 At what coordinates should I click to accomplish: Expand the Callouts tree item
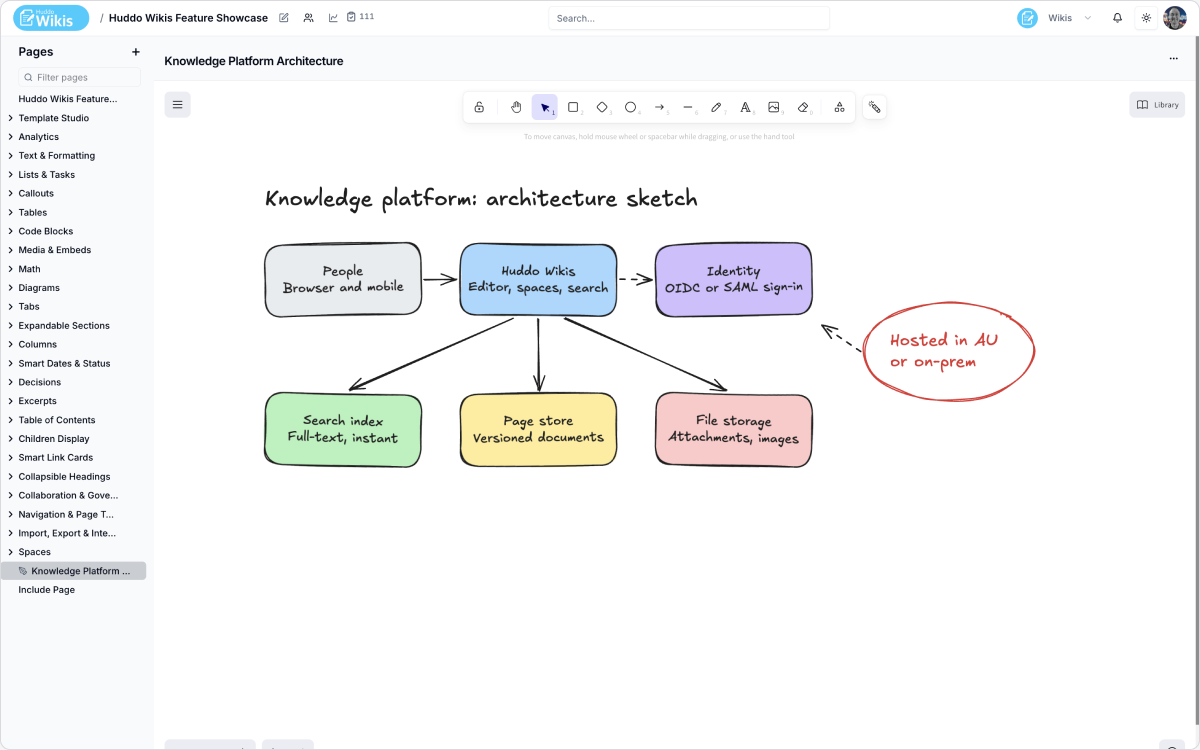coord(10,193)
